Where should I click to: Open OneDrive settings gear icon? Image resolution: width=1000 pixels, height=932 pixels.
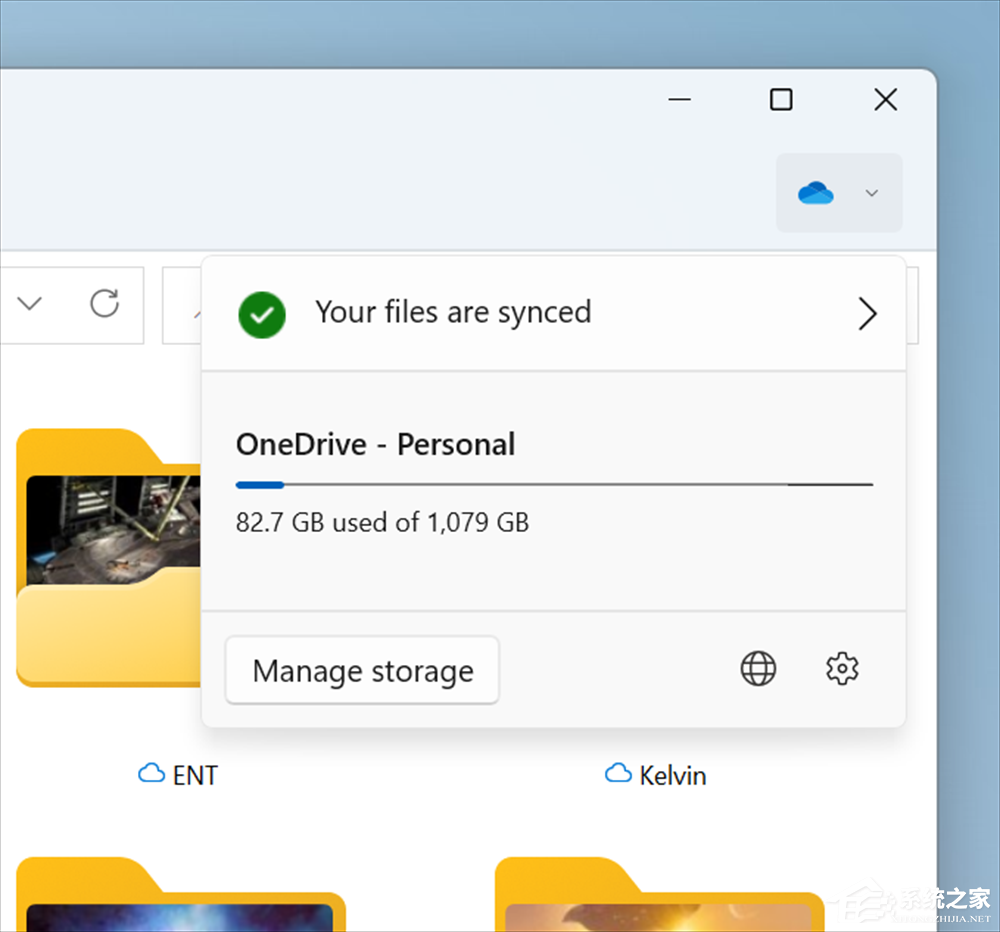click(842, 668)
